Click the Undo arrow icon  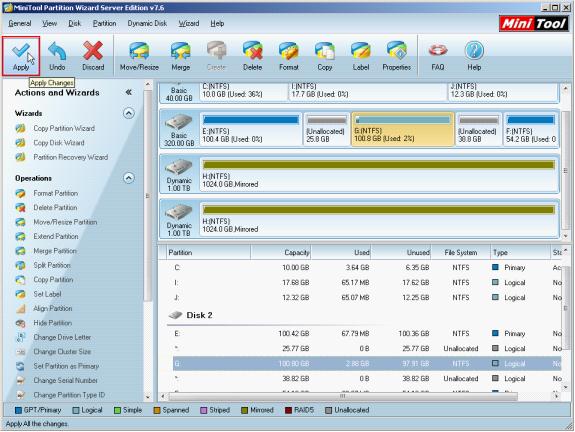pyautogui.click(x=57, y=51)
